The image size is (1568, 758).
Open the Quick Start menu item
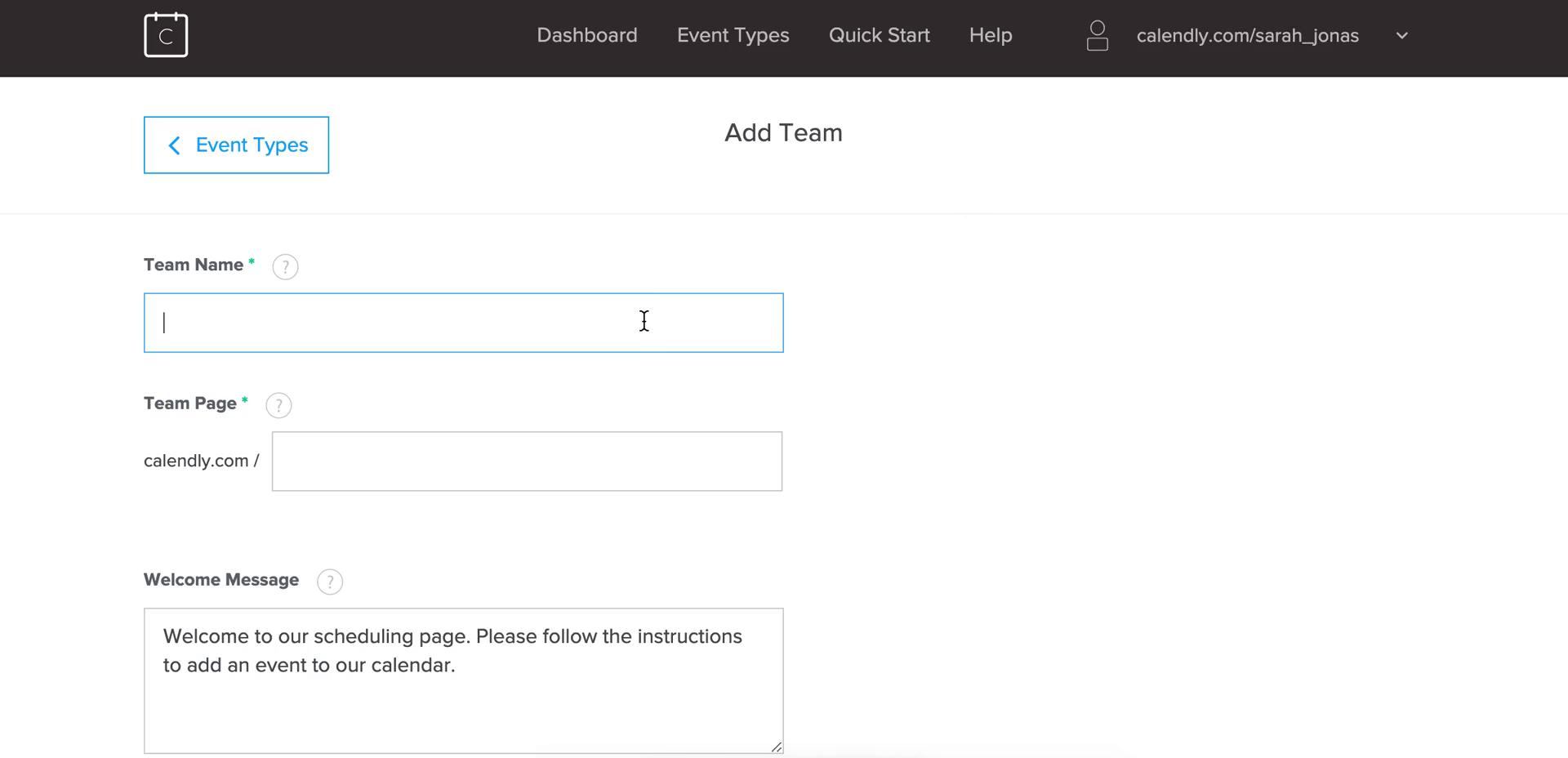[x=879, y=35]
